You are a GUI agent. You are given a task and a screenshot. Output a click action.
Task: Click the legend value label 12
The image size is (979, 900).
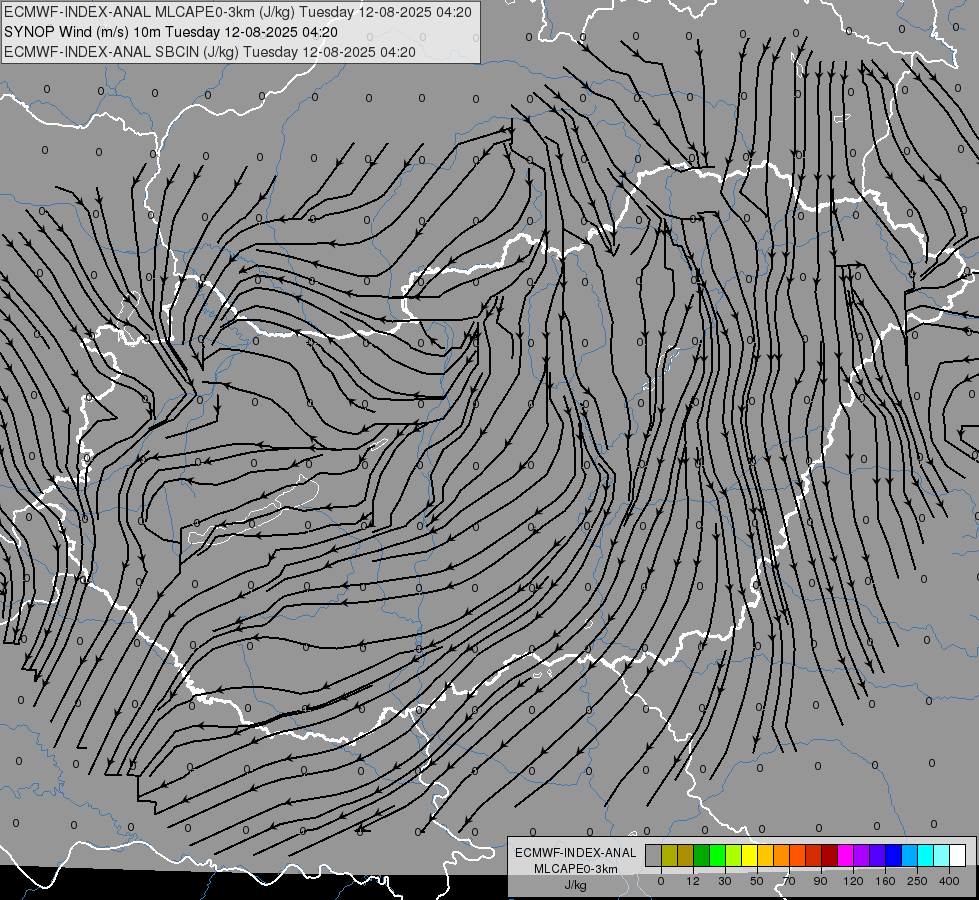pyautogui.click(x=693, y=881)
